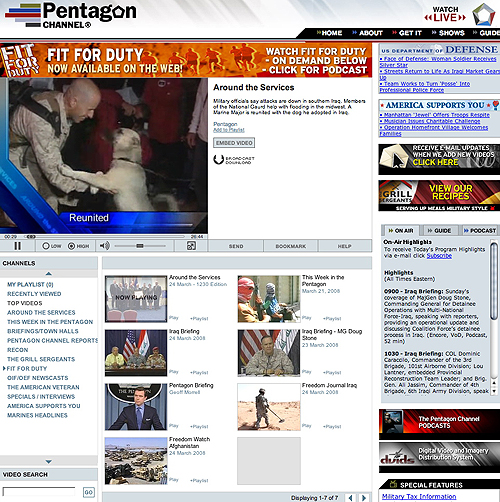Open the DVIDS distribution system banner
The image size is (500, 502).
point(439,457)
